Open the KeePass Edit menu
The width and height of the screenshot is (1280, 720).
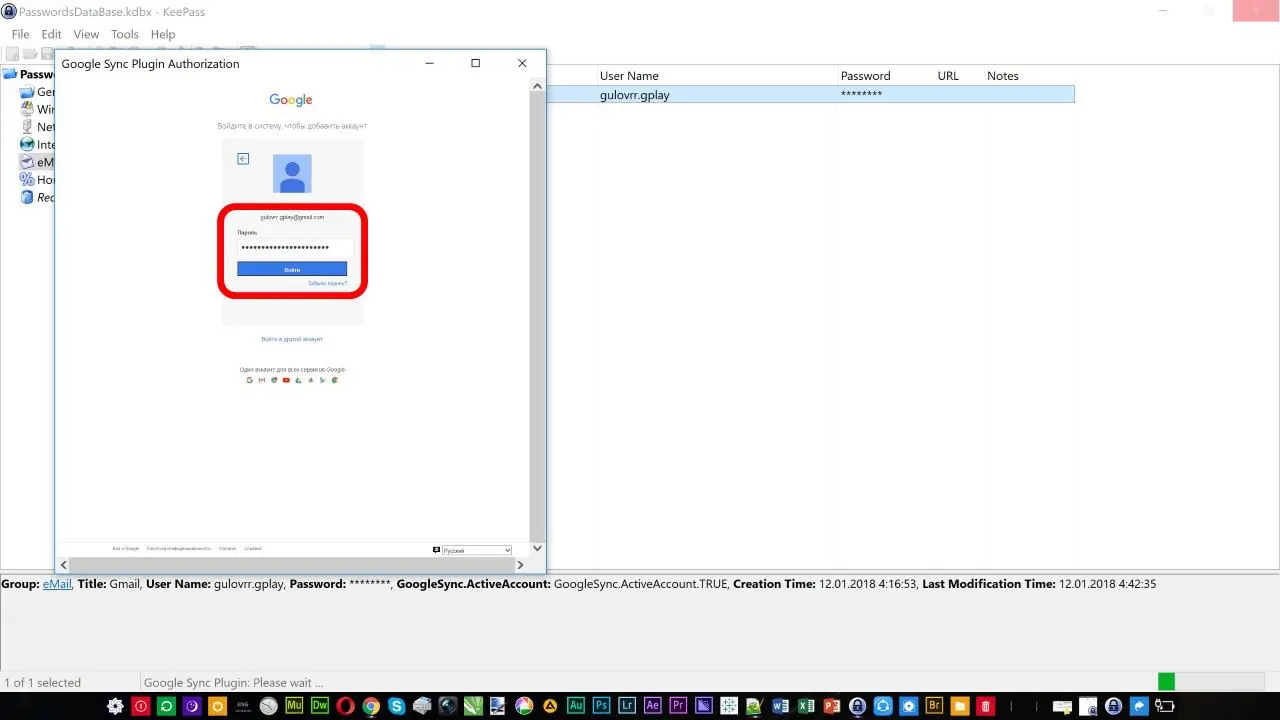pyautogui.click(x=51, y=34)
